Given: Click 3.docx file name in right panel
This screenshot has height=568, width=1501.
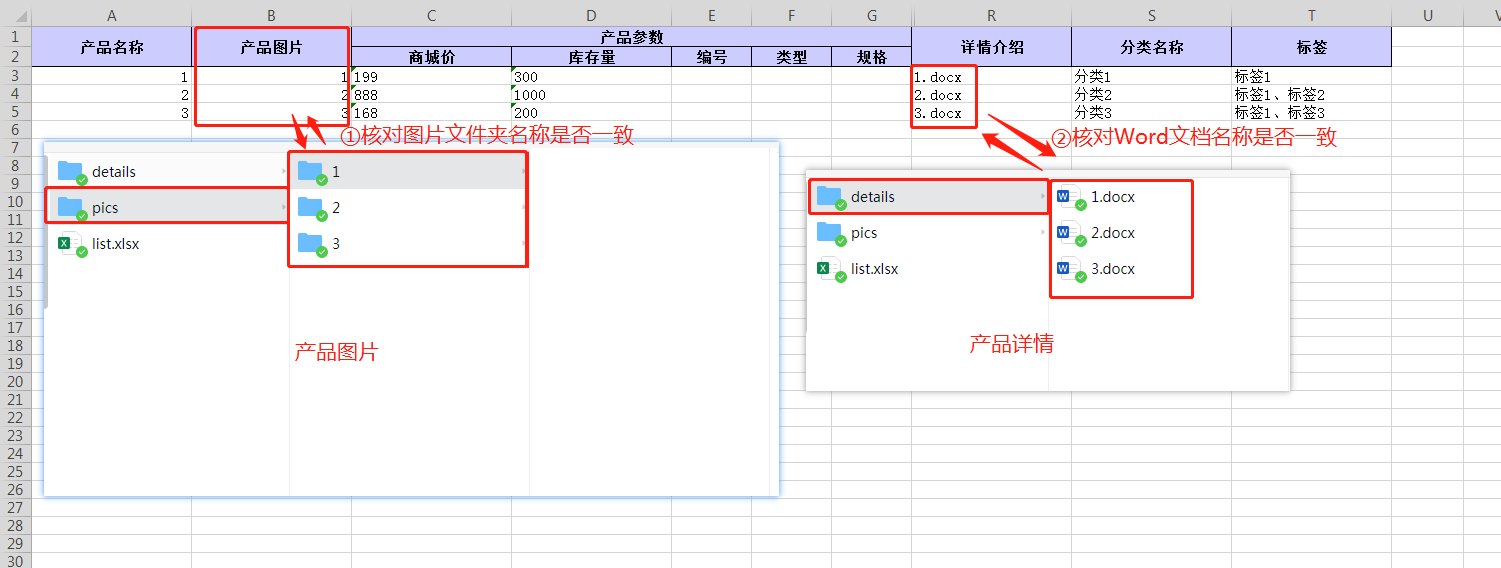Looking at the screenshot, I should [1113, 269].
